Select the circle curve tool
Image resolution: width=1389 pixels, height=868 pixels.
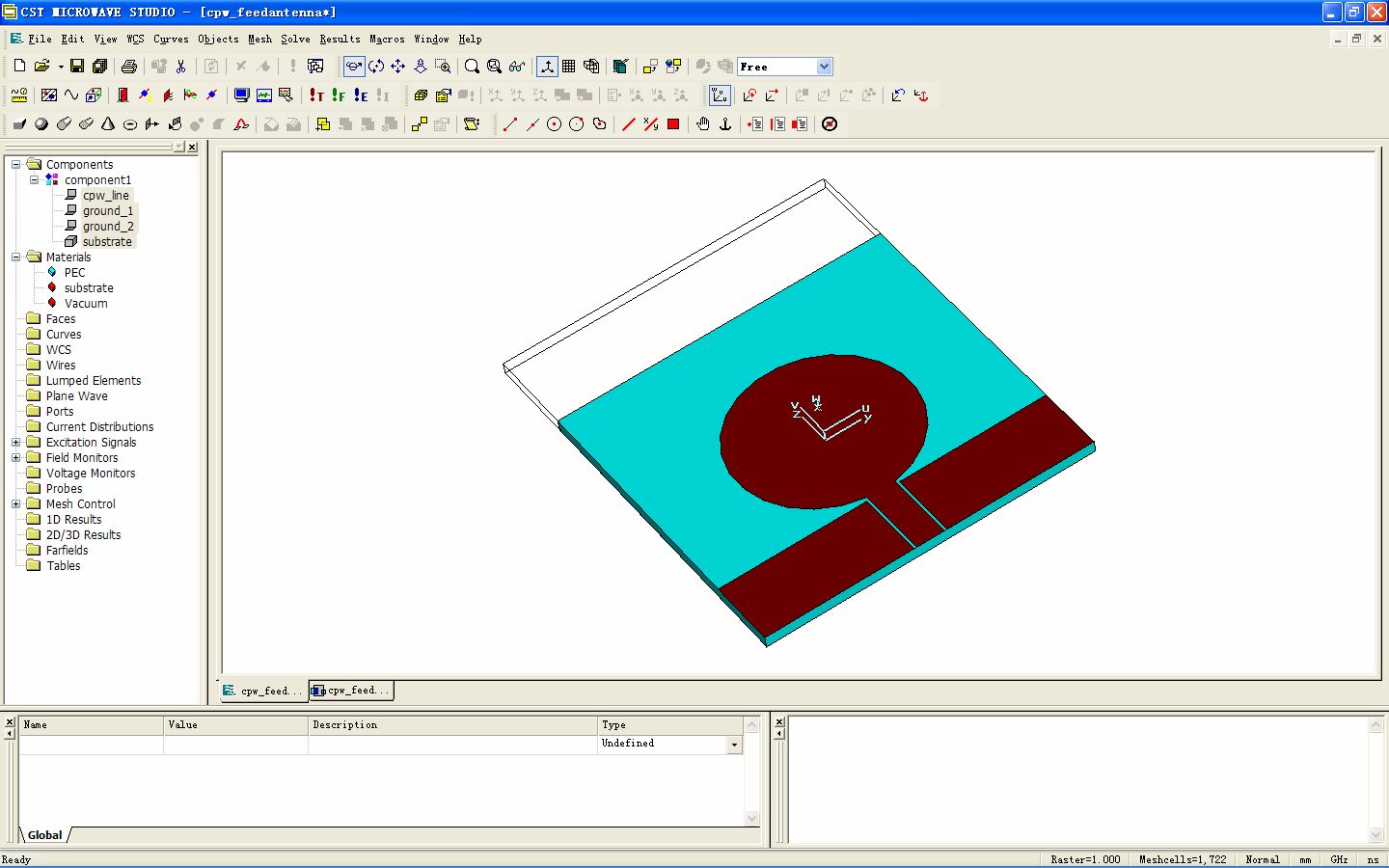pos(555,124)
